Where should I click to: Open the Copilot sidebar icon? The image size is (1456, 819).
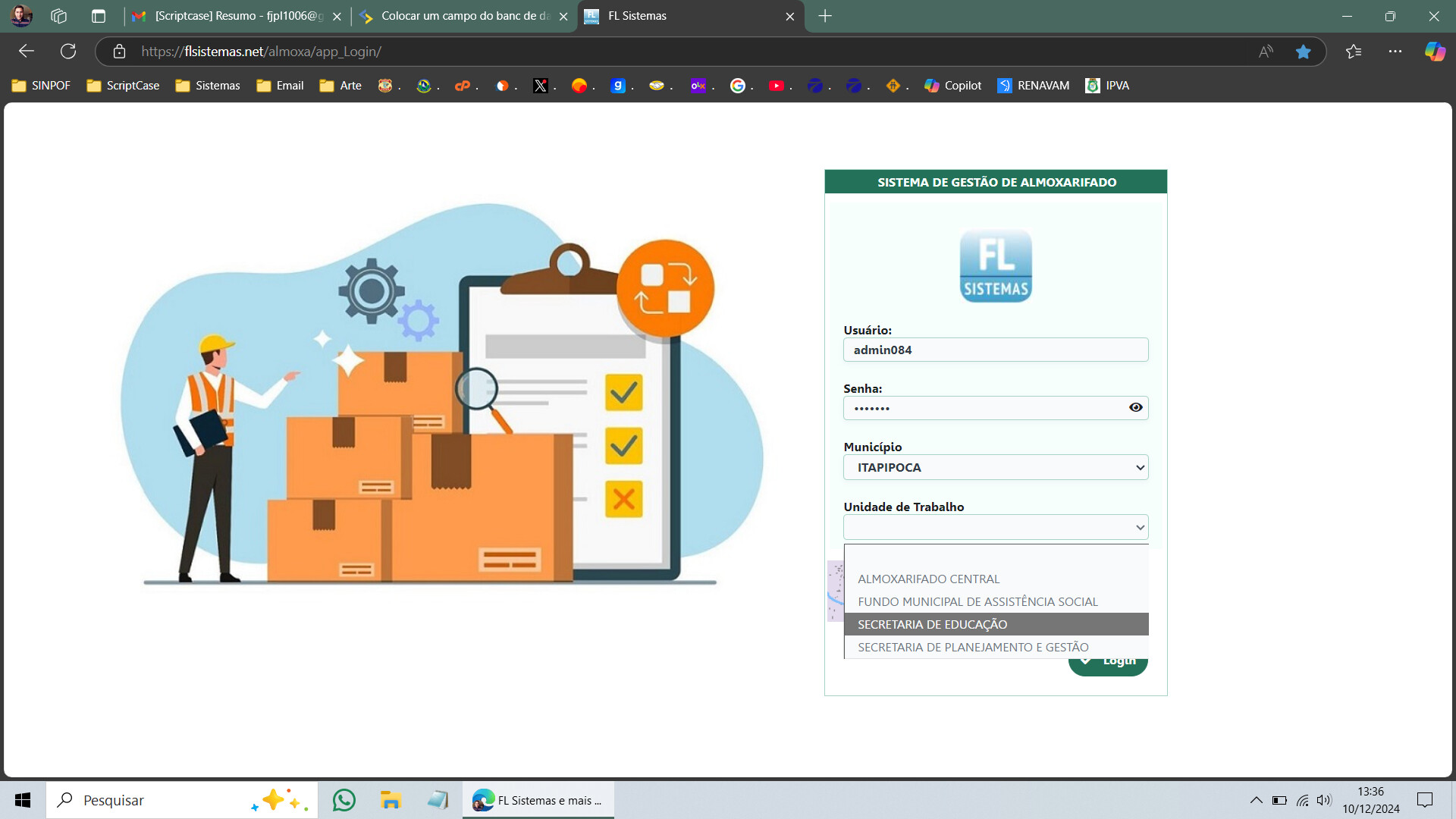pyautogui.click(x=1434, y=52)
